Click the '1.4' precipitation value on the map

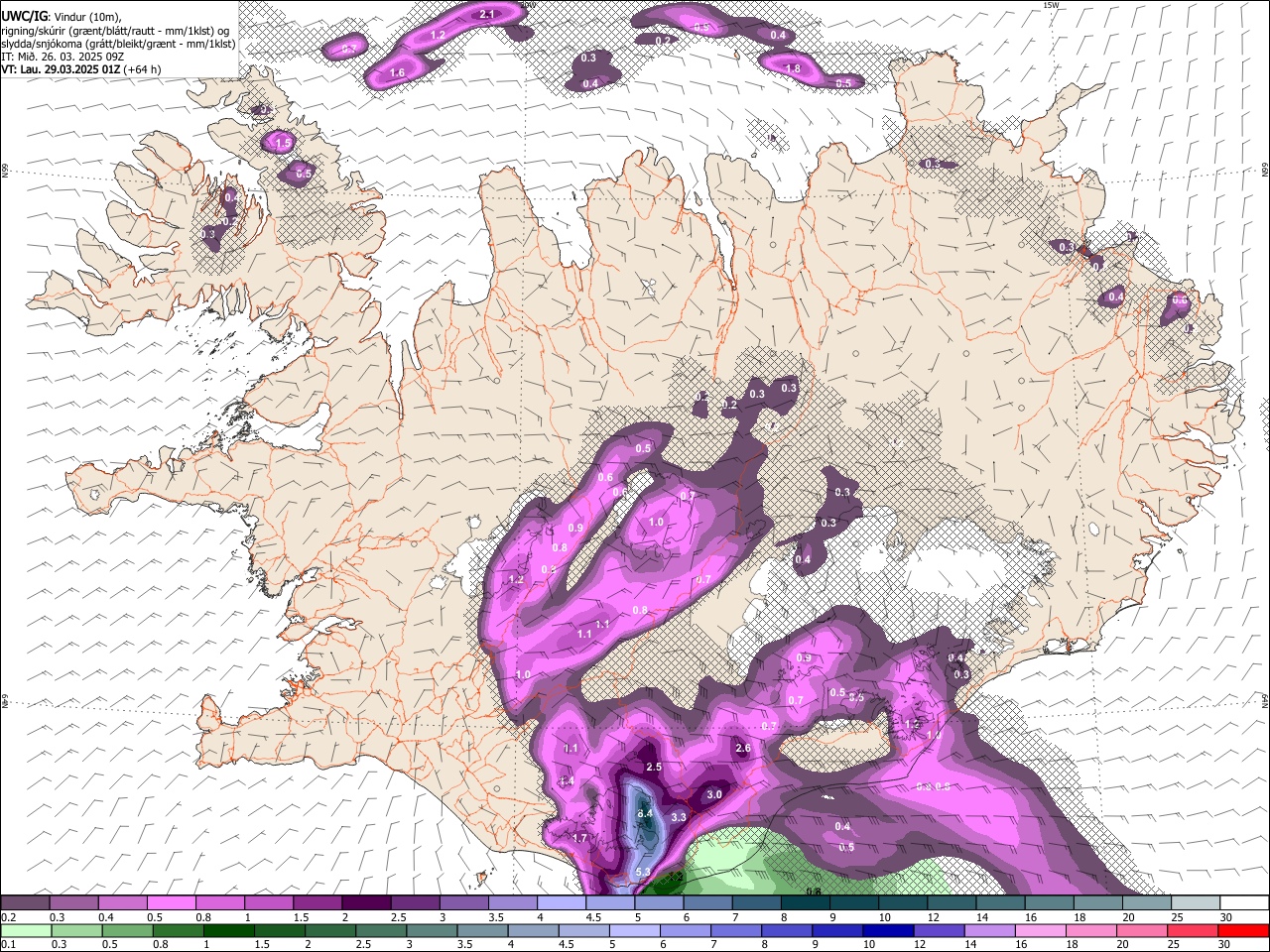pos(567,780)
